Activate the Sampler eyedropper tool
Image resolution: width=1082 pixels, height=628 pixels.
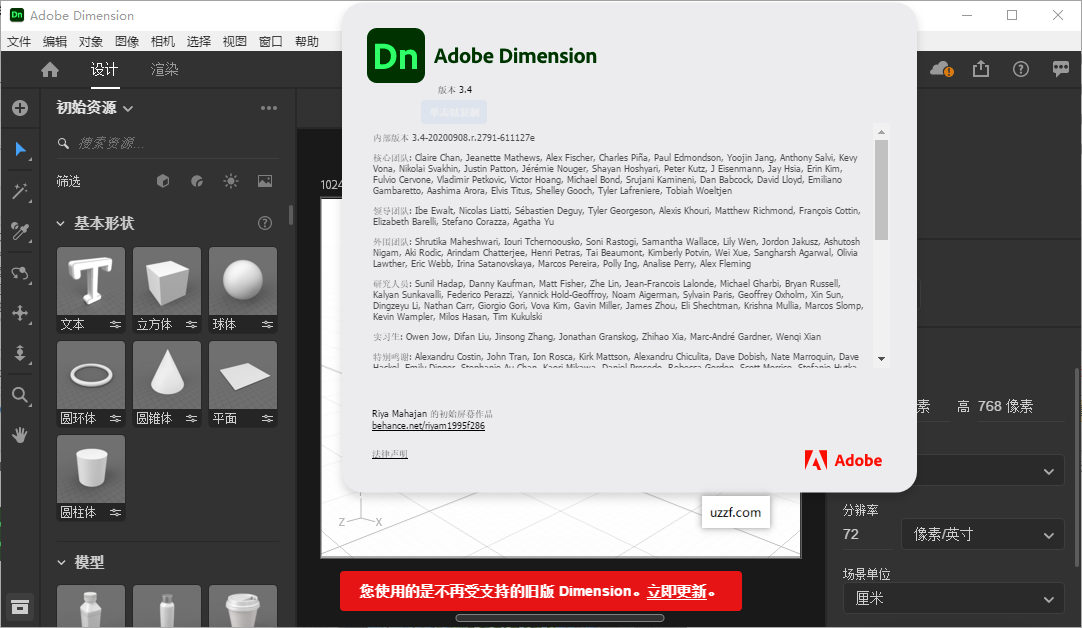pos(20,230)
